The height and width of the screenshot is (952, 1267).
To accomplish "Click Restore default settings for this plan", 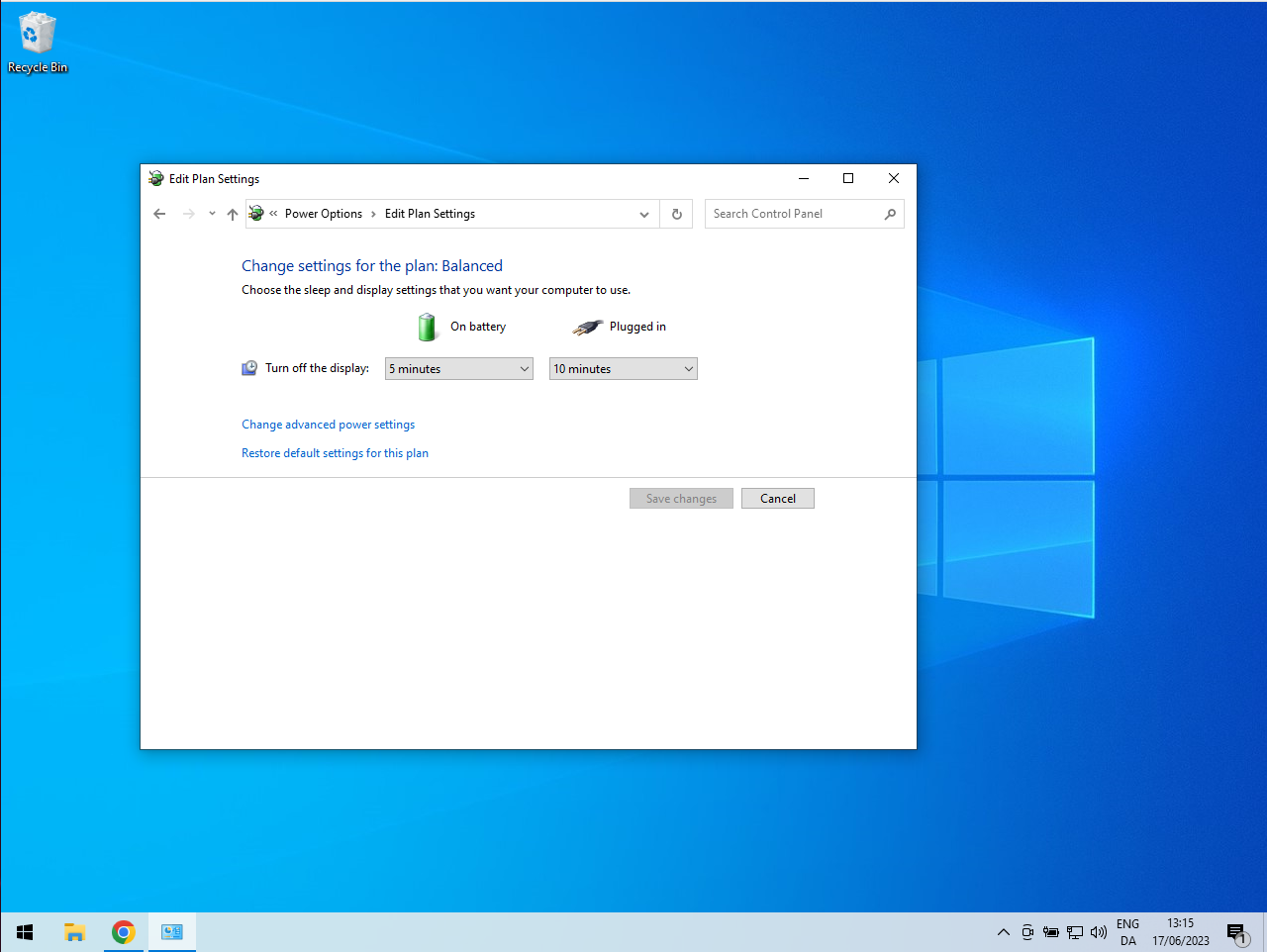I will [x=335, y=453].
